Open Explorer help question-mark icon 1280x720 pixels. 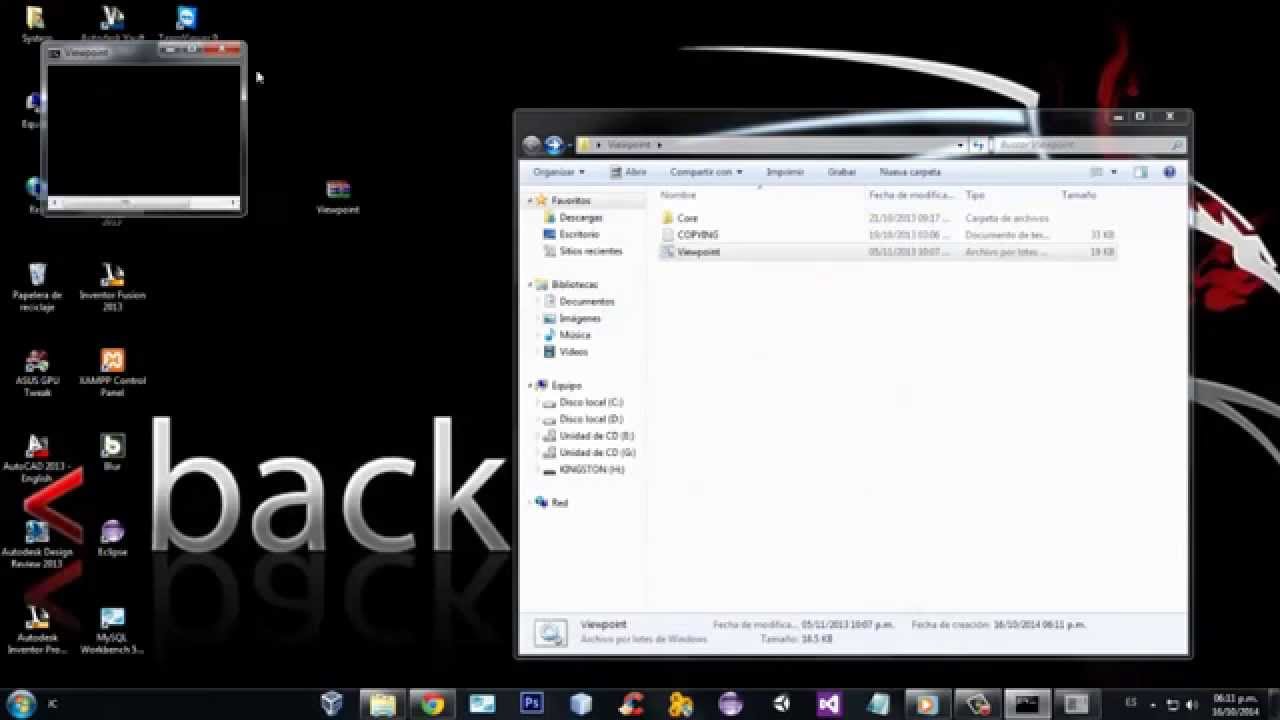1169,172
